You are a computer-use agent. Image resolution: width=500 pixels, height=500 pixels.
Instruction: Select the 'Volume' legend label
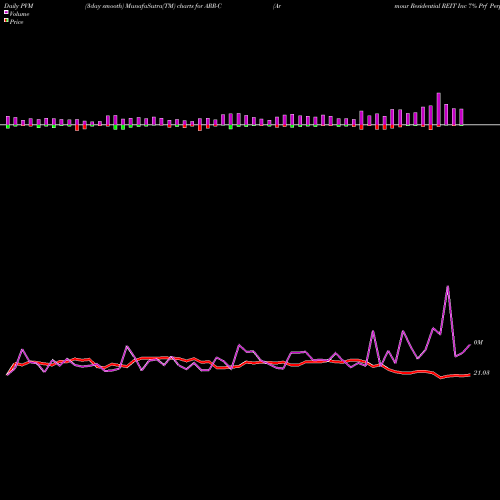click(x=19, y=14)
